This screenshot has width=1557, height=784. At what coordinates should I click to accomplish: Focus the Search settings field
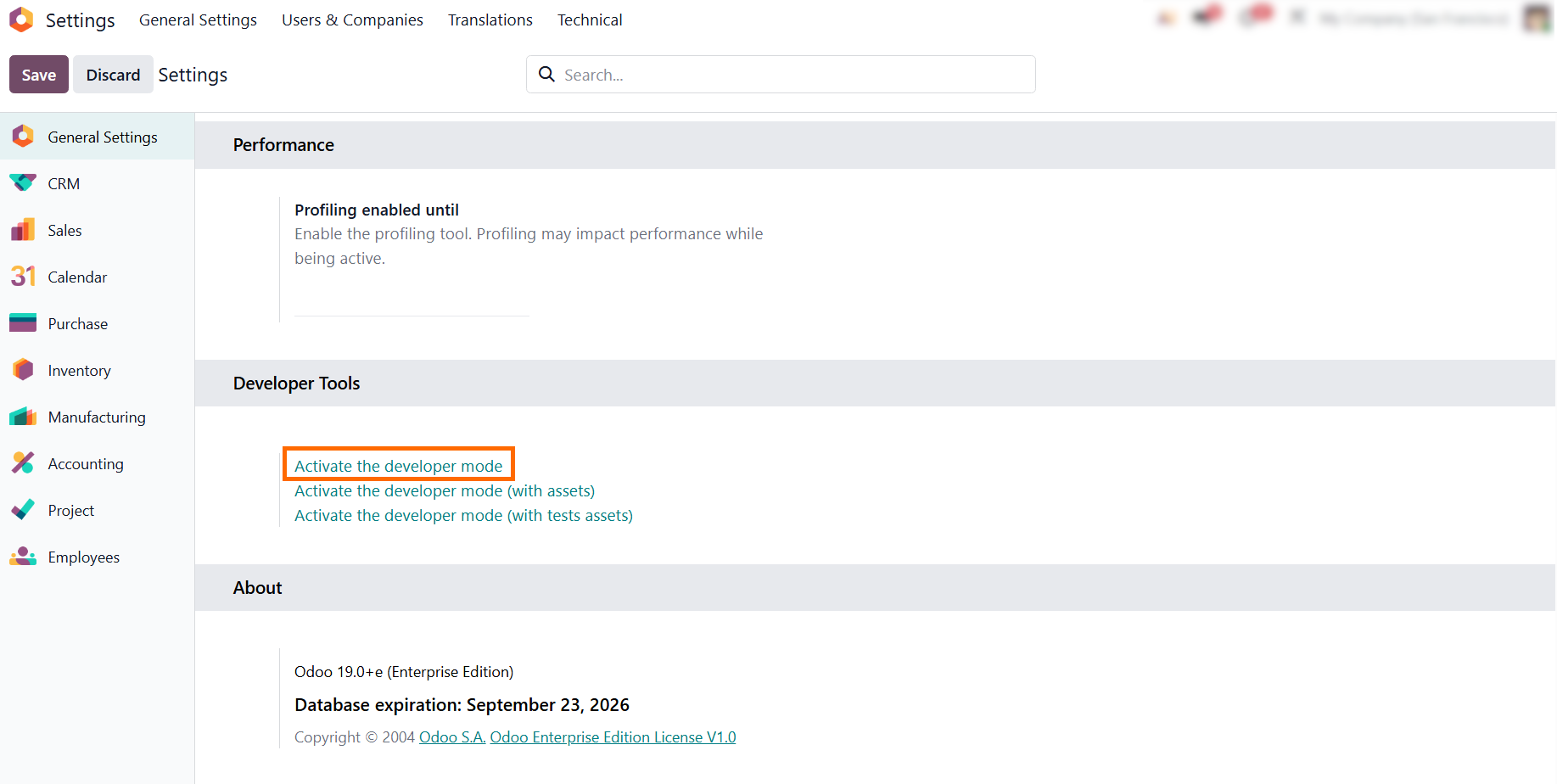781,75
